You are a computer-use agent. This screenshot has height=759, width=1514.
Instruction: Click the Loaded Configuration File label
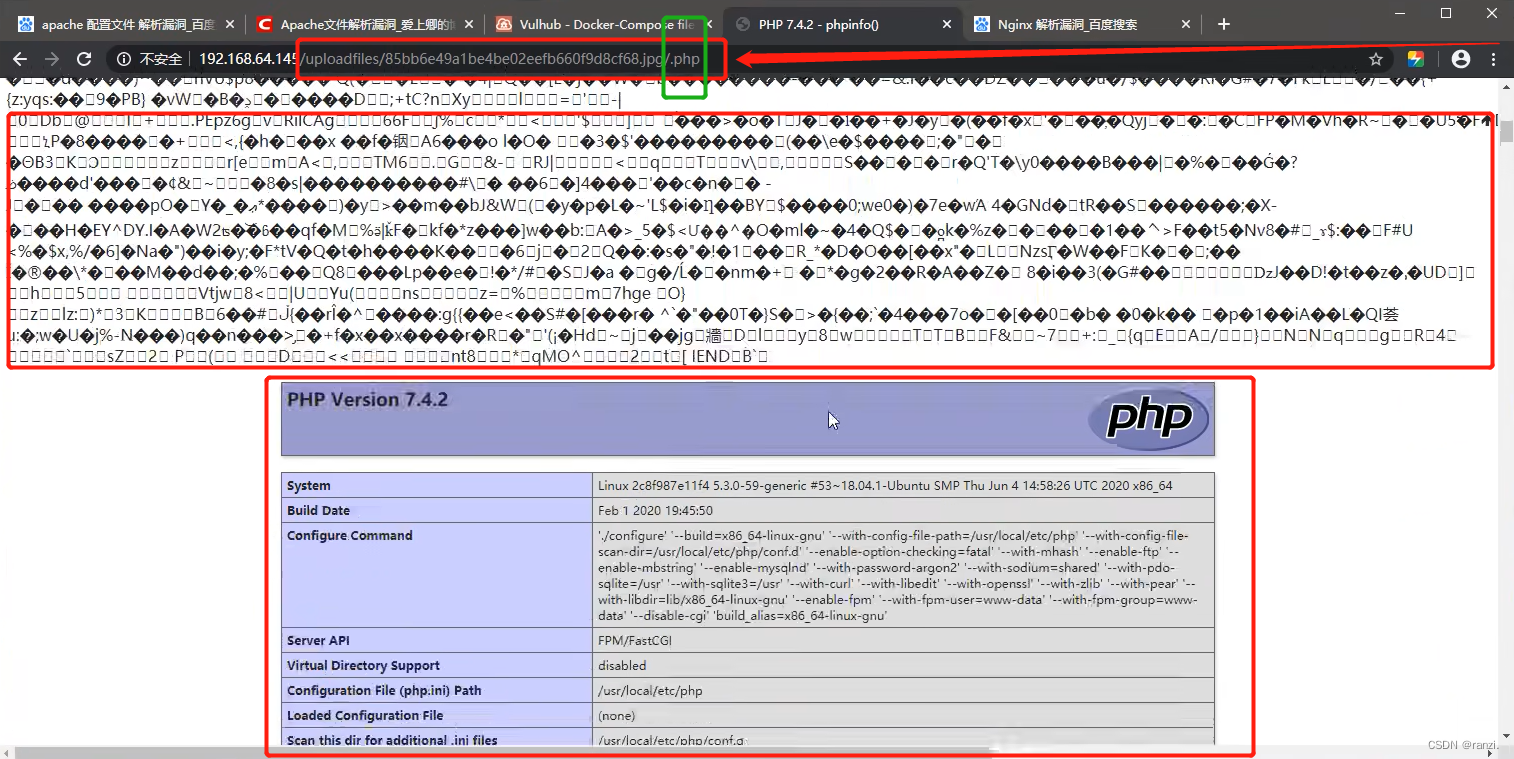tap(364, 716)
